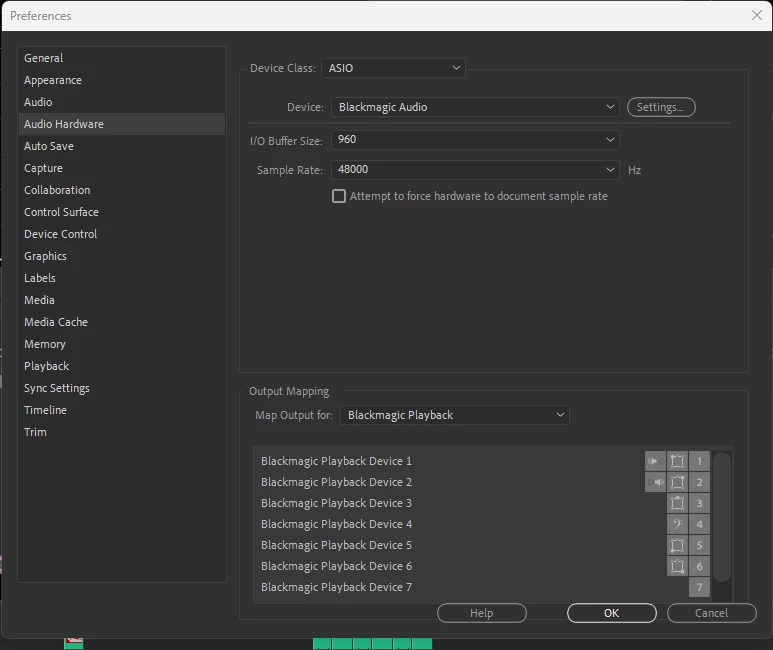This screenshot has height=650, width=773.
Task: Click the front-left surround icon on Device 1
Action: click(677, 461)
